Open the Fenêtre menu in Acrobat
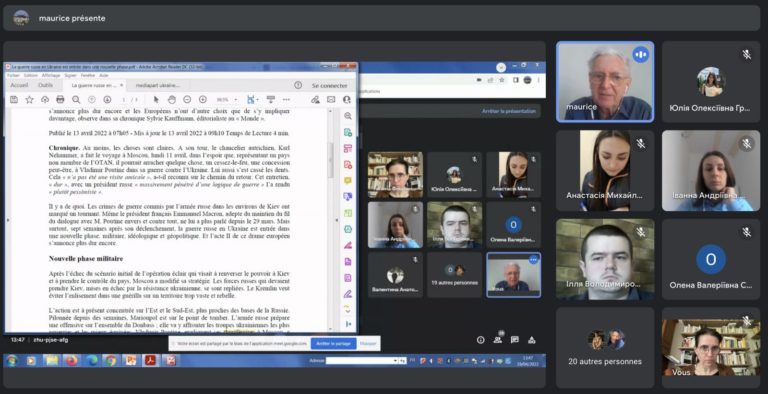The width and height of the screenshot is (768, 394). coord(88,75)
